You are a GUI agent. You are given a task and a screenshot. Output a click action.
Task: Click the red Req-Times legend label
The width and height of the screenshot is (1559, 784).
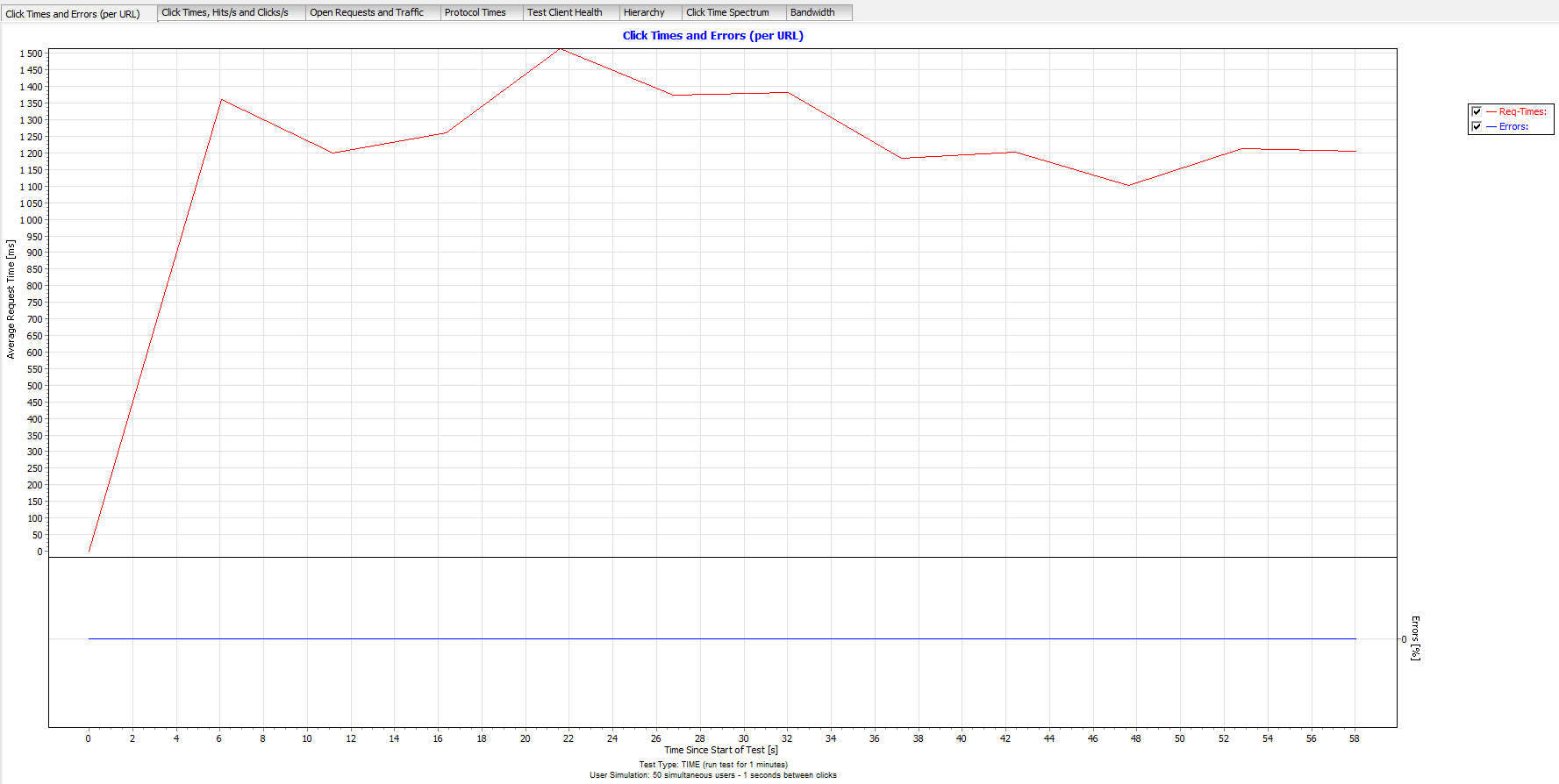[x=1523, y=111]
